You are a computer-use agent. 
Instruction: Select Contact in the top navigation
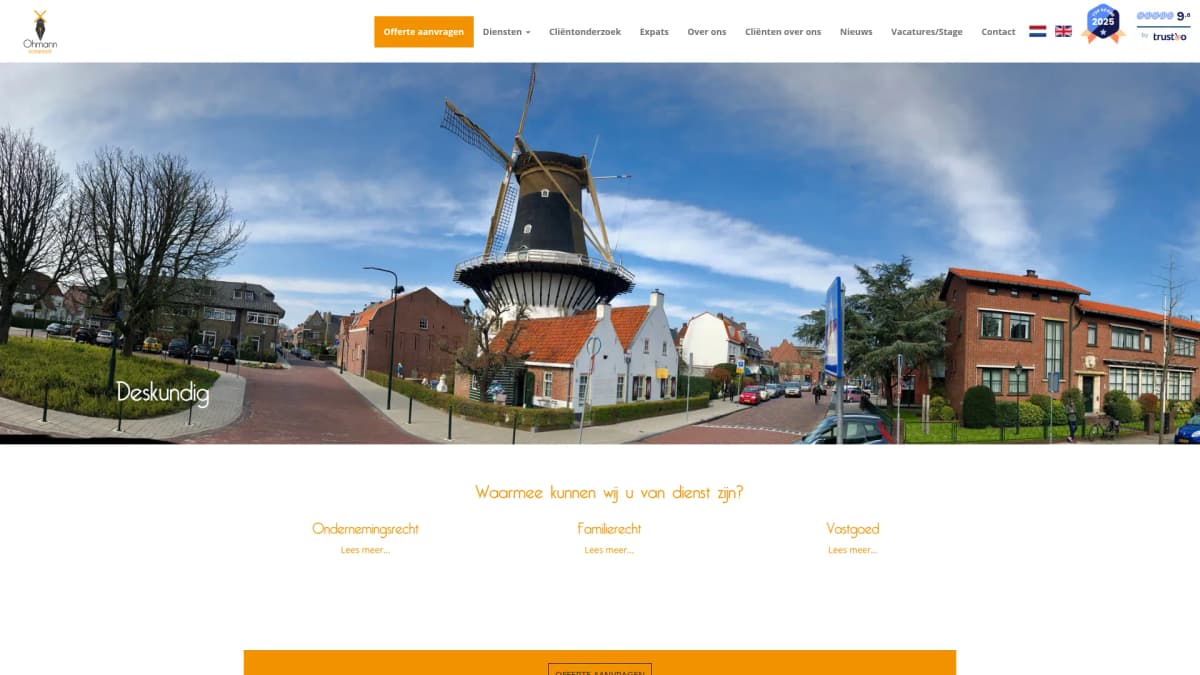coord(997,31)
